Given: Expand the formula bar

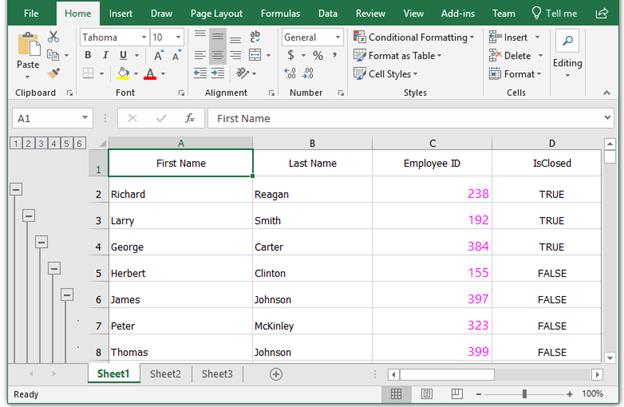Looking at the screenshot, I should point(607,117).
